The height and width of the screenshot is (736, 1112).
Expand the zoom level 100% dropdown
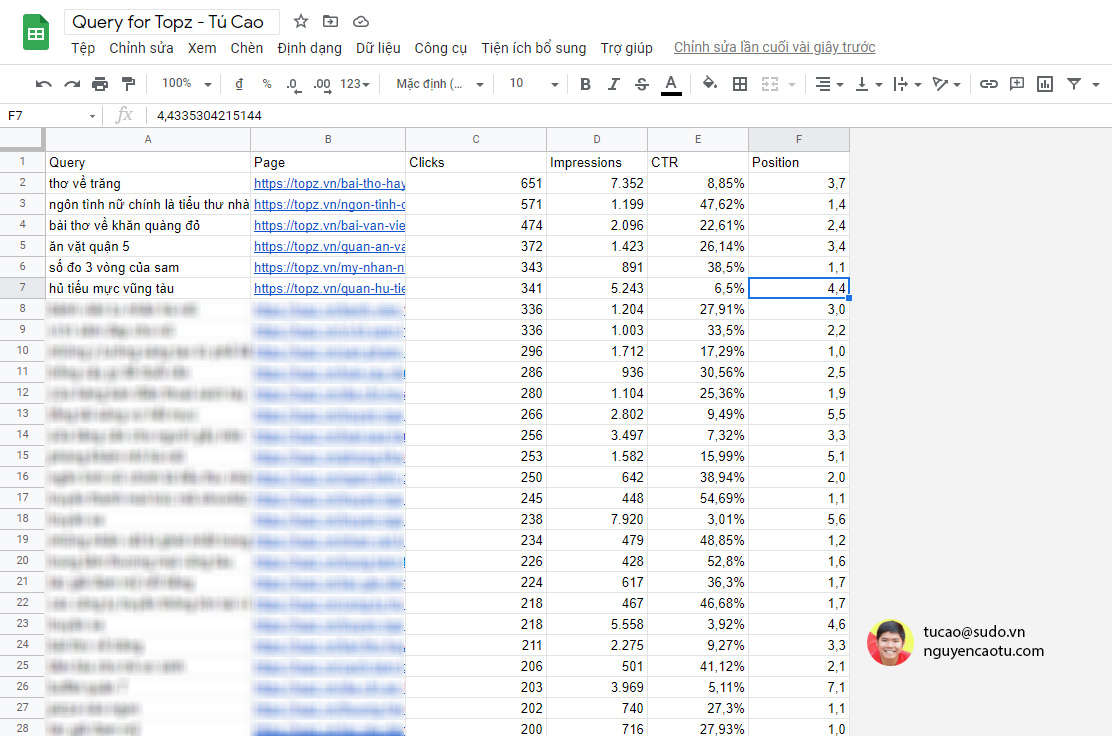(x=185, y=84)
